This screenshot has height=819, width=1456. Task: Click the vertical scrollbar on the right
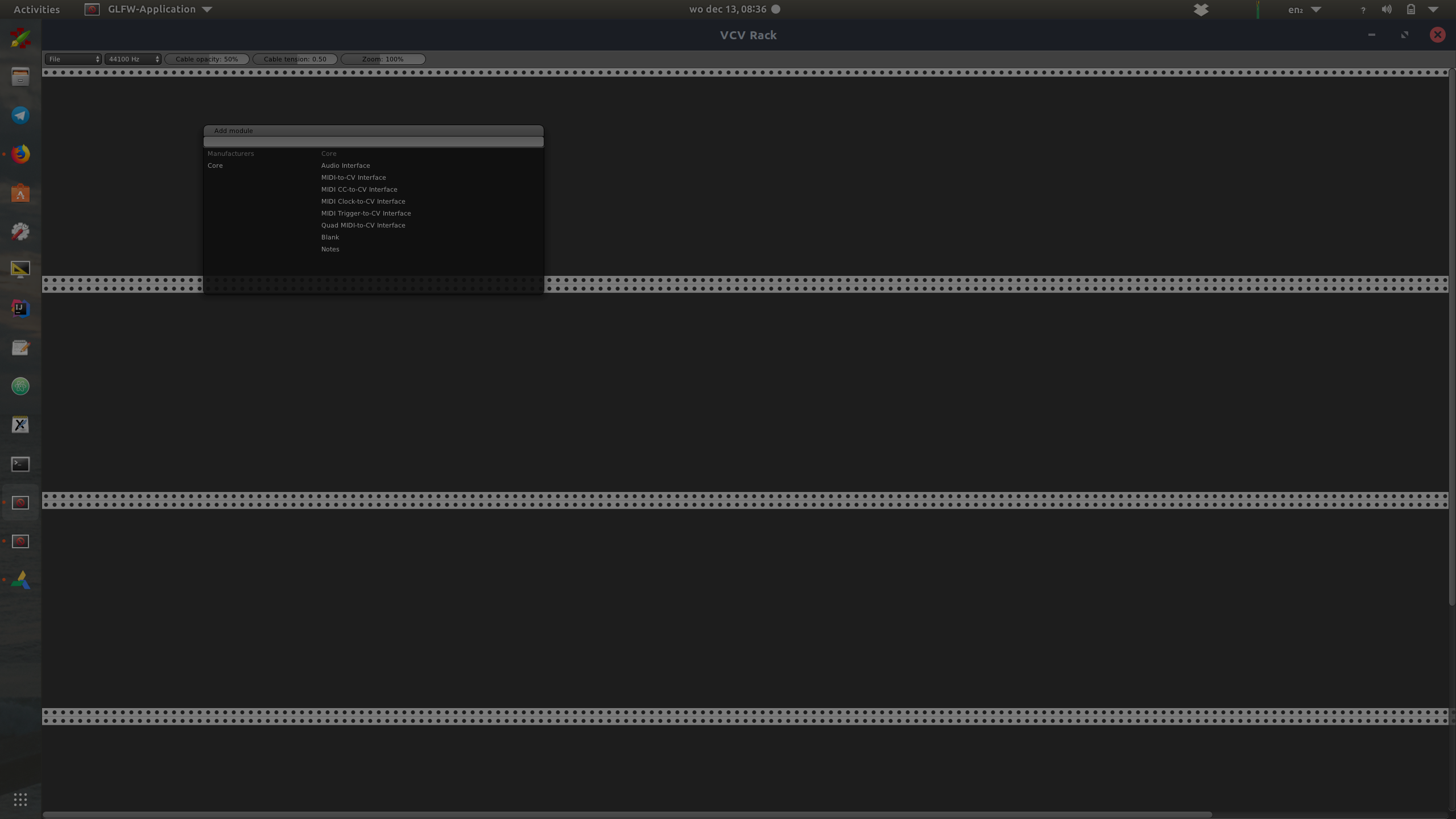(1452, 338)
